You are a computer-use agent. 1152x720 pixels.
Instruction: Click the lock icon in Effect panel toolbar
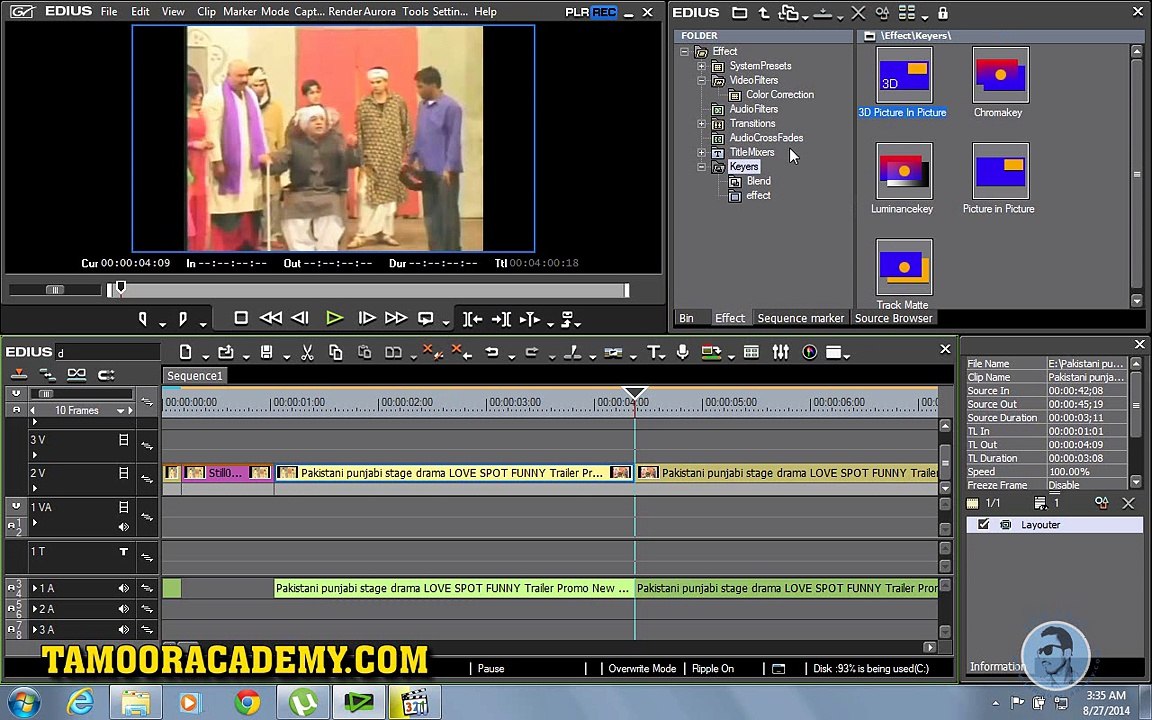943,12
